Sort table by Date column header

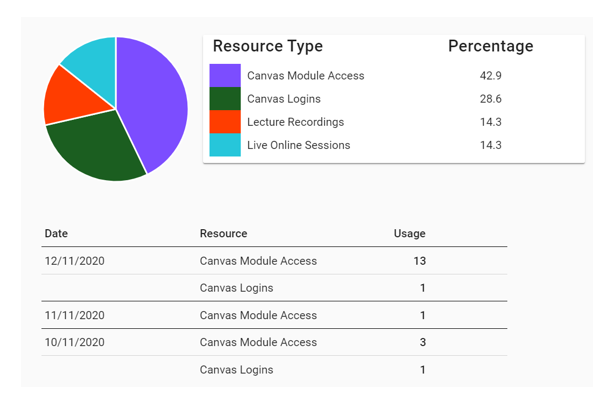point(56,234)
